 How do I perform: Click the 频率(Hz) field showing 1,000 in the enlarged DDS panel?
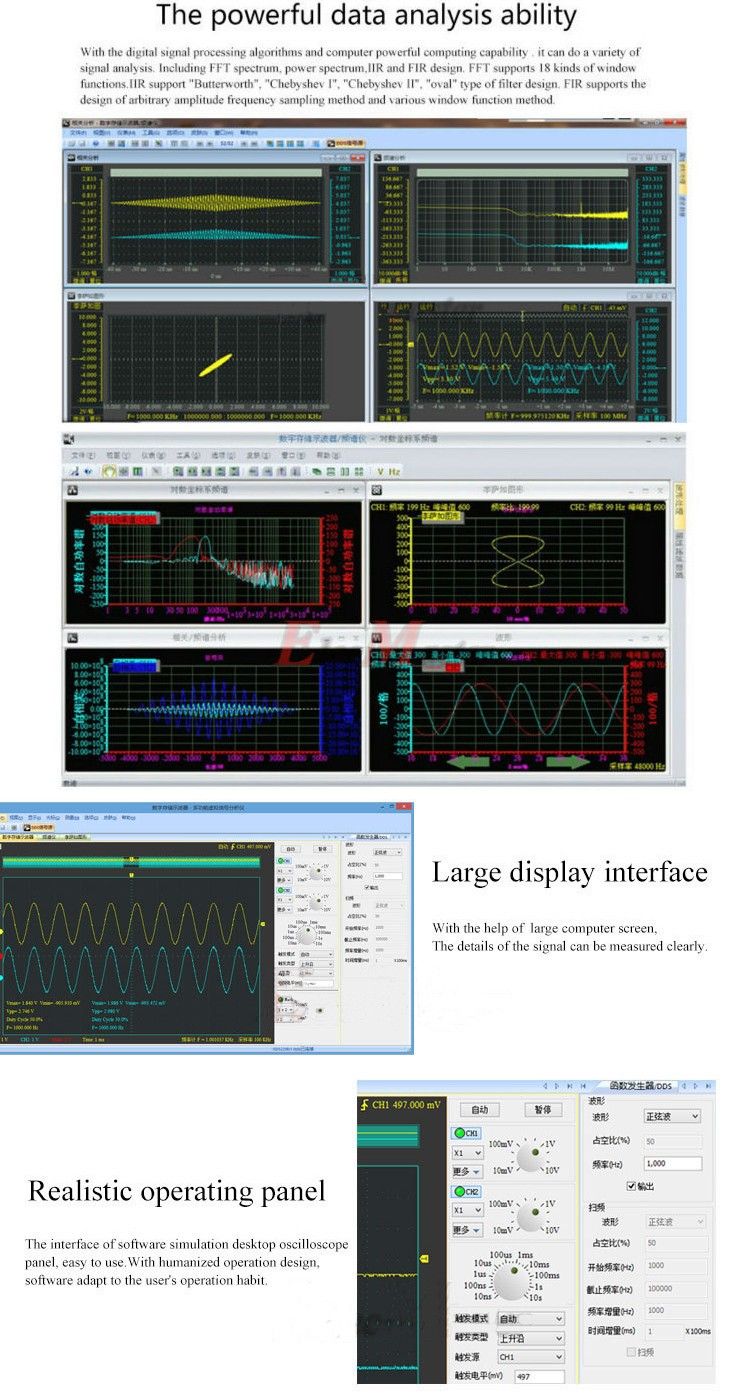click(672, 1164)
